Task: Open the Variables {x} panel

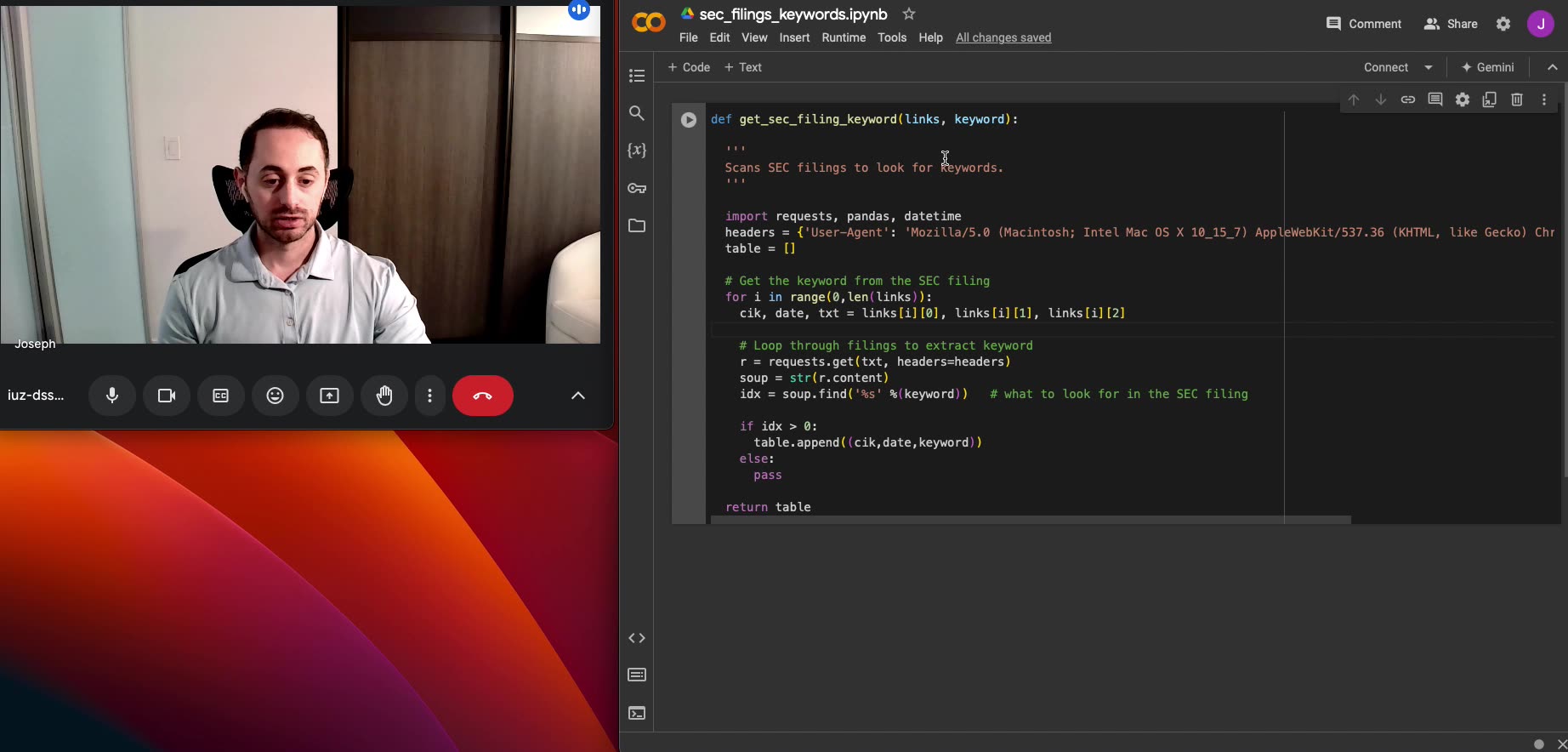Action: tap(637, 151)
